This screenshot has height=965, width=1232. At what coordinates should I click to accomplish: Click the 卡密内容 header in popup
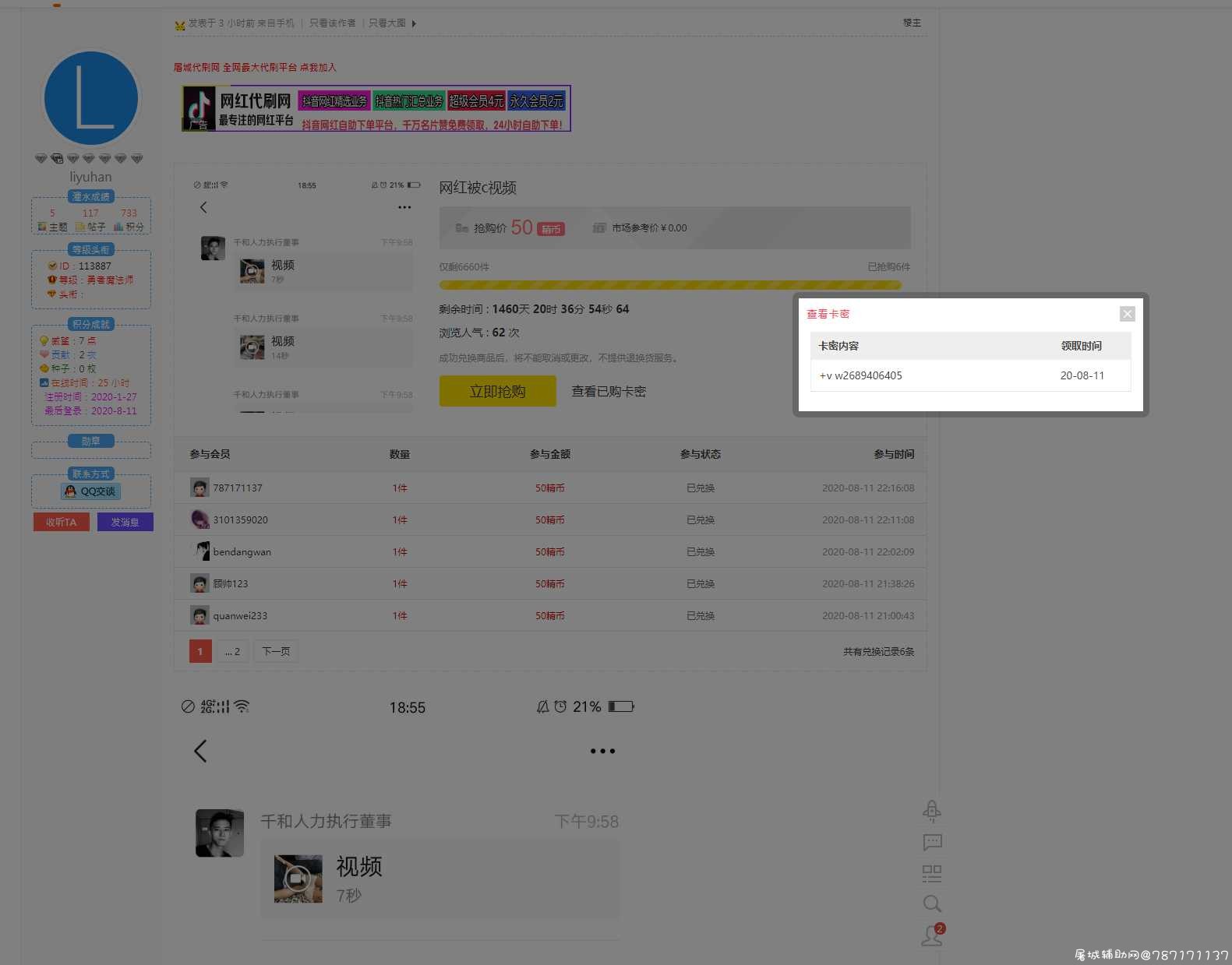coord(838,346)
